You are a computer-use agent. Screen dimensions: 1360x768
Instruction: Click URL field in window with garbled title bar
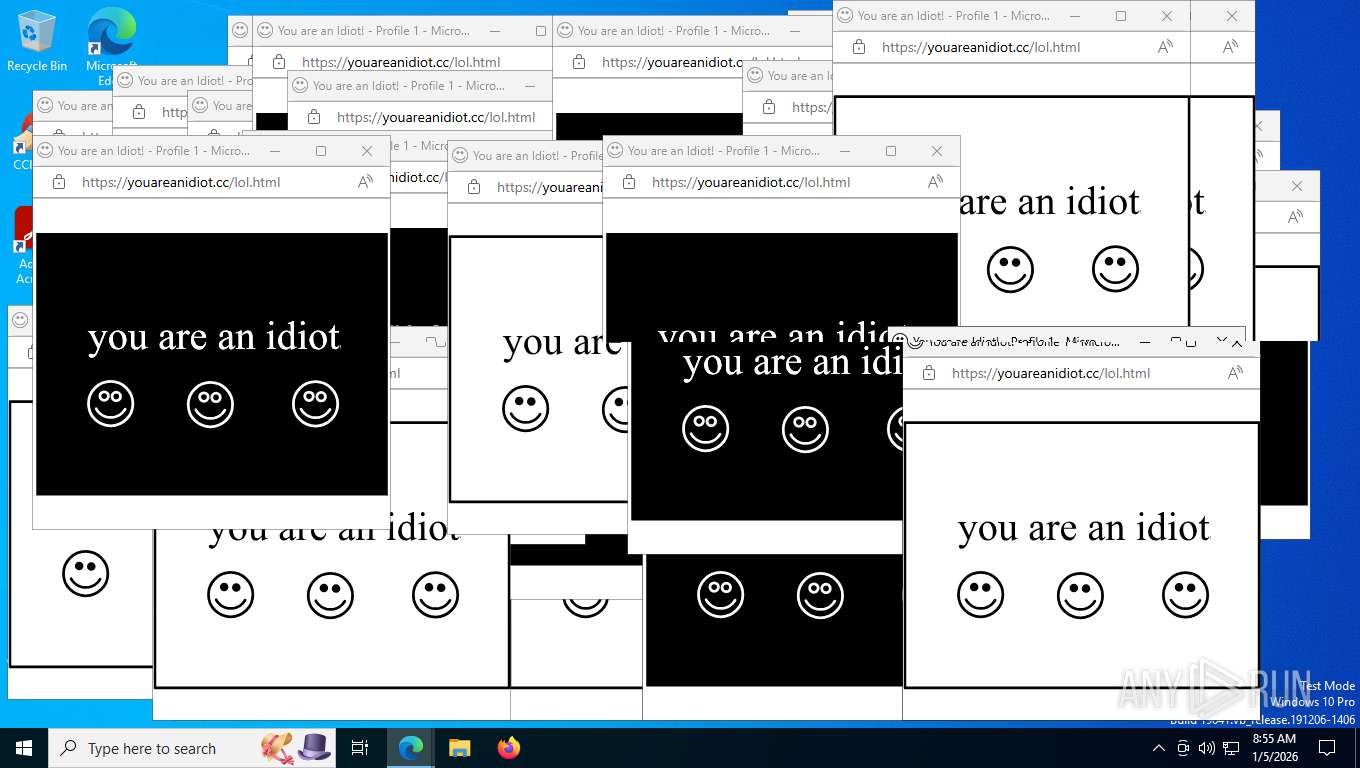click(x=1051, y=373)
